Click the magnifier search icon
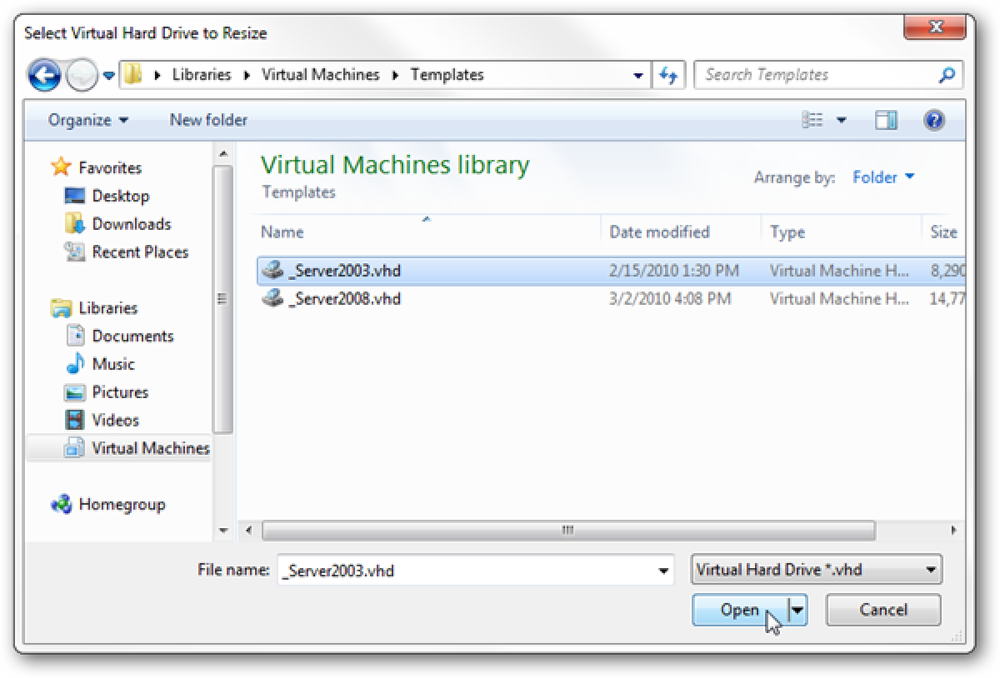 [948, 75]
